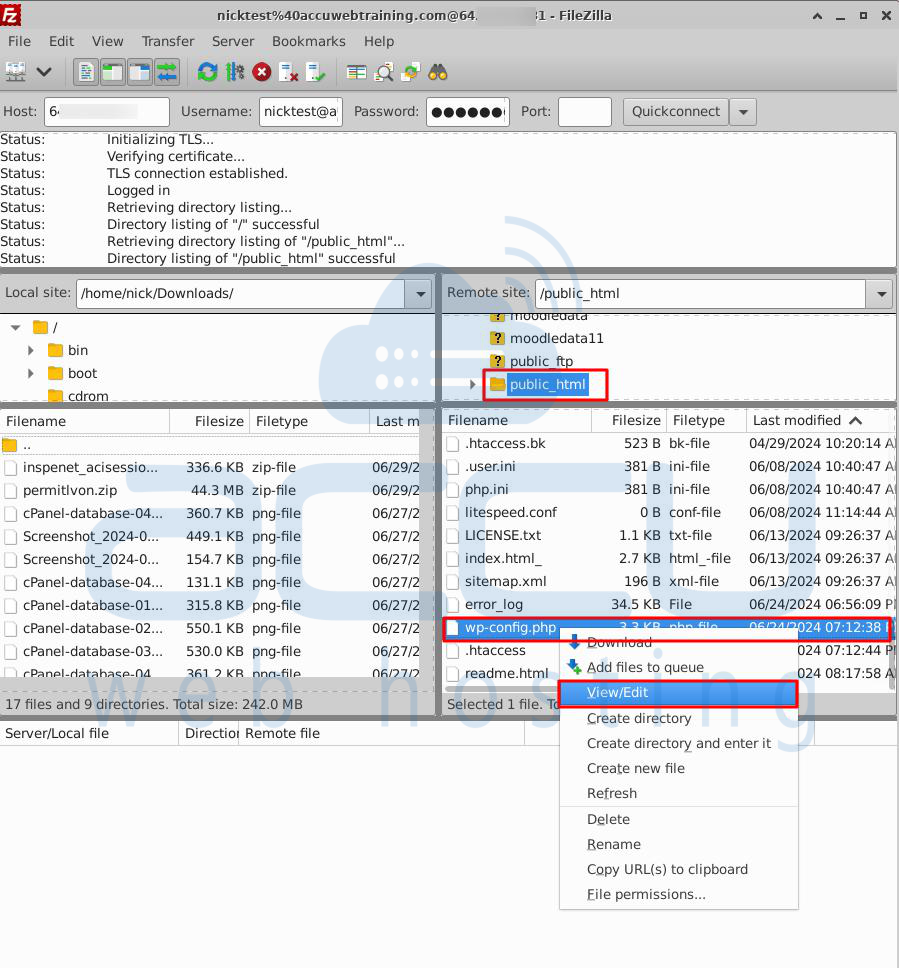
Task: Open the Bookmarks menu
Action: 309,41
